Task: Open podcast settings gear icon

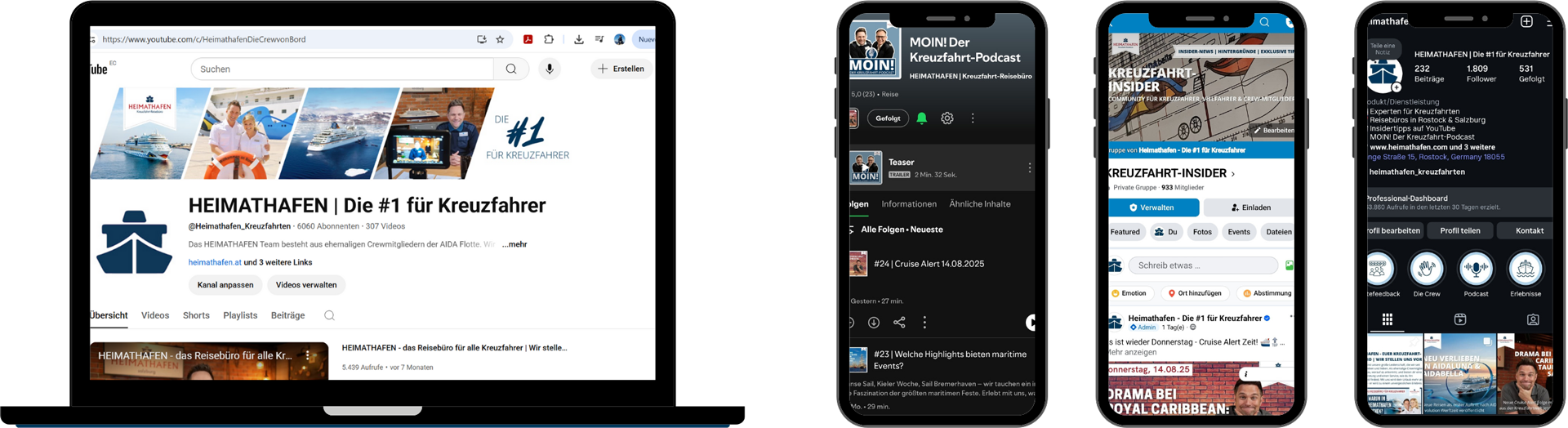Action: [x=947, y=118]
